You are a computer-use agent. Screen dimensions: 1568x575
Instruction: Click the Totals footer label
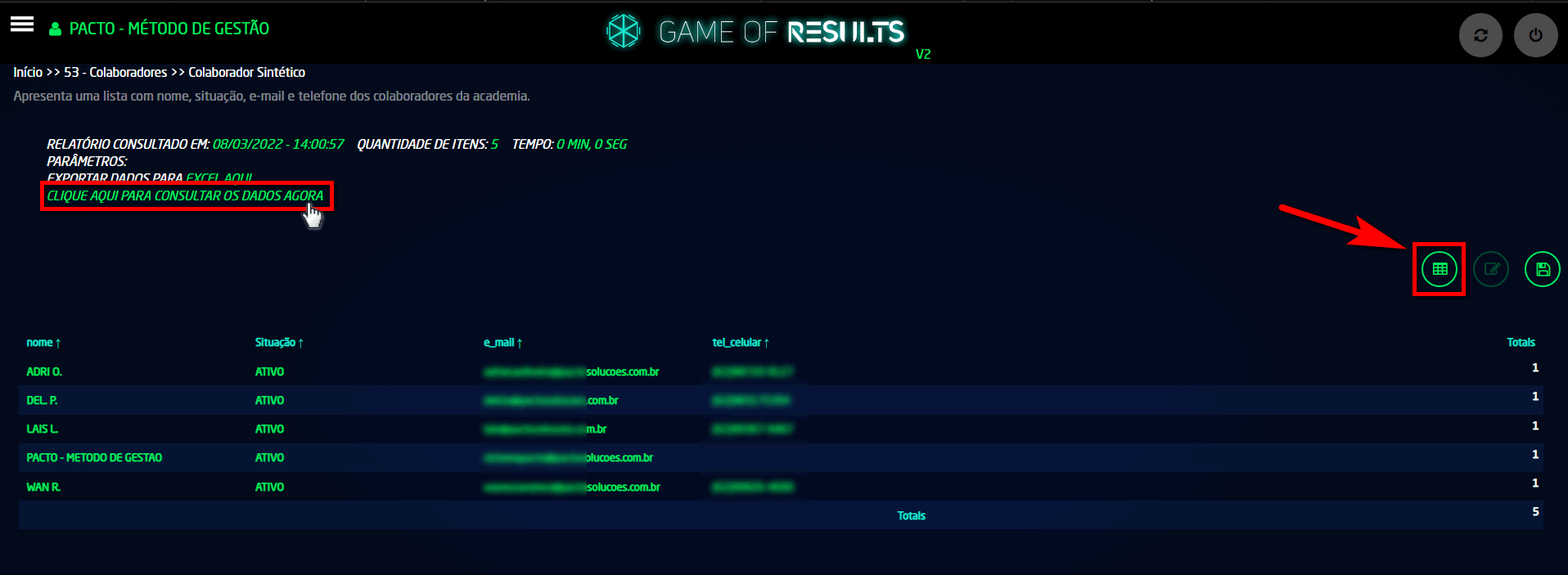[911, 515]
